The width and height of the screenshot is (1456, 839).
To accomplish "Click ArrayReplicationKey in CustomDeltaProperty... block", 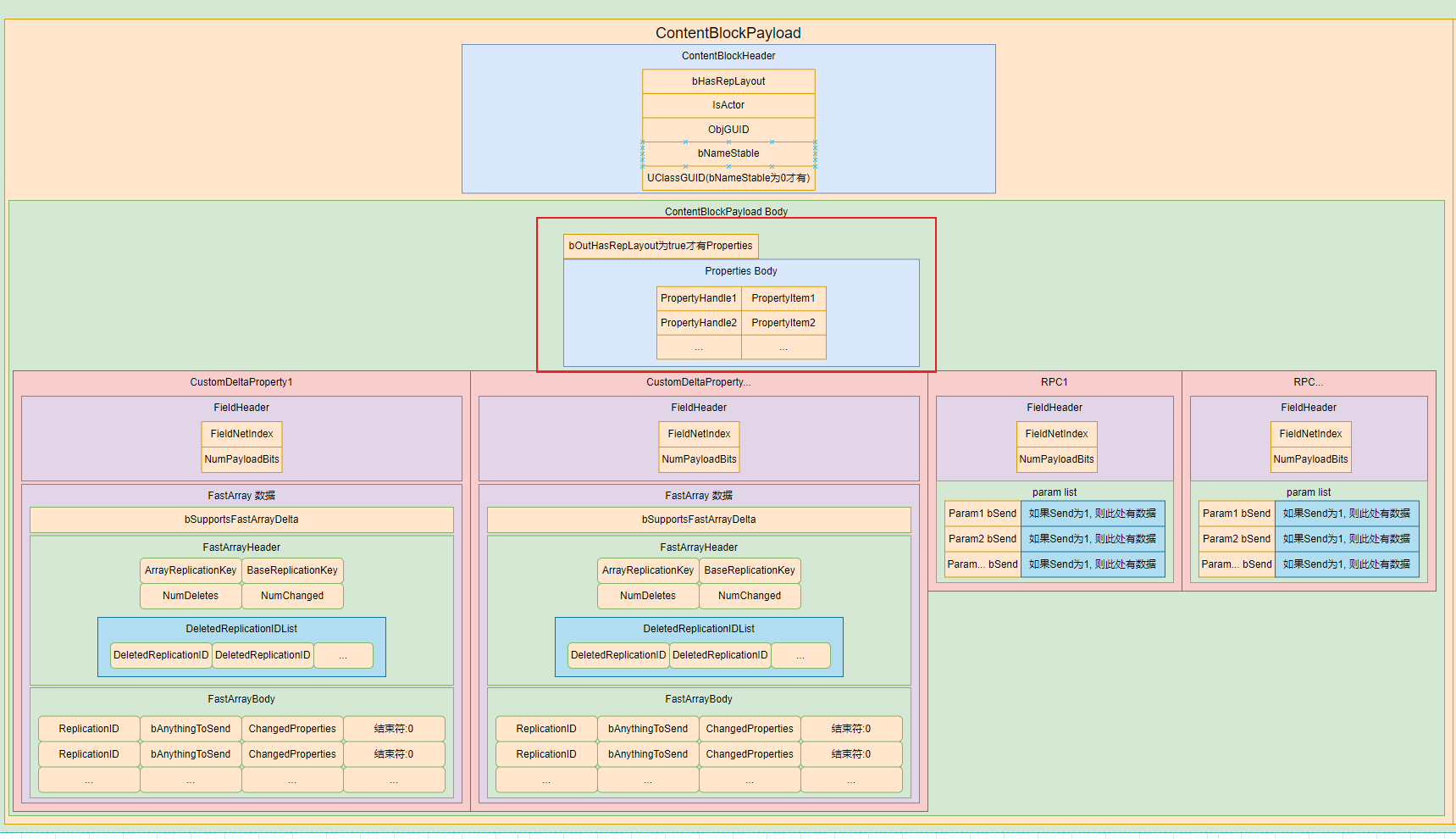I will (x=648, y=570).
